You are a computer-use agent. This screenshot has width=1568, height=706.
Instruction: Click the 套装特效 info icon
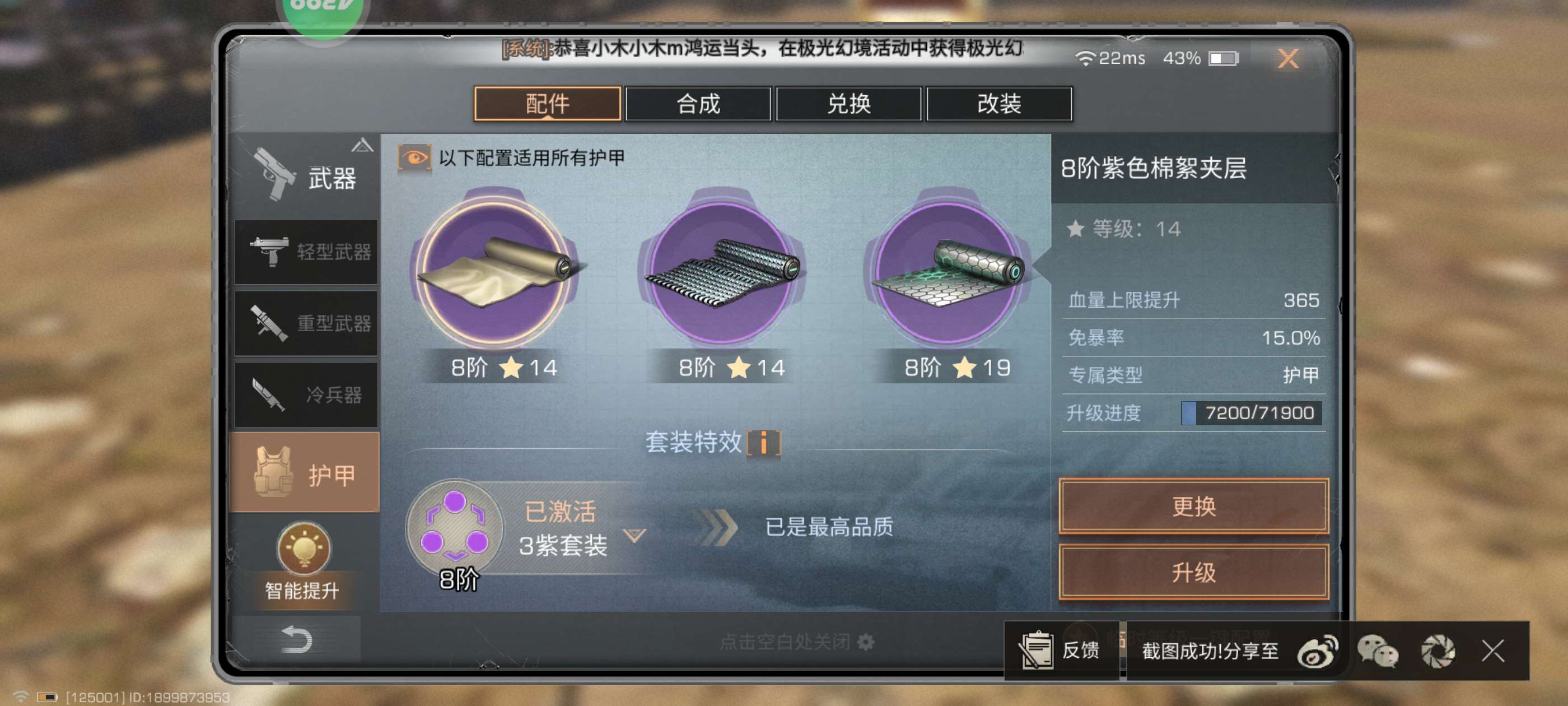pos(763,443)
